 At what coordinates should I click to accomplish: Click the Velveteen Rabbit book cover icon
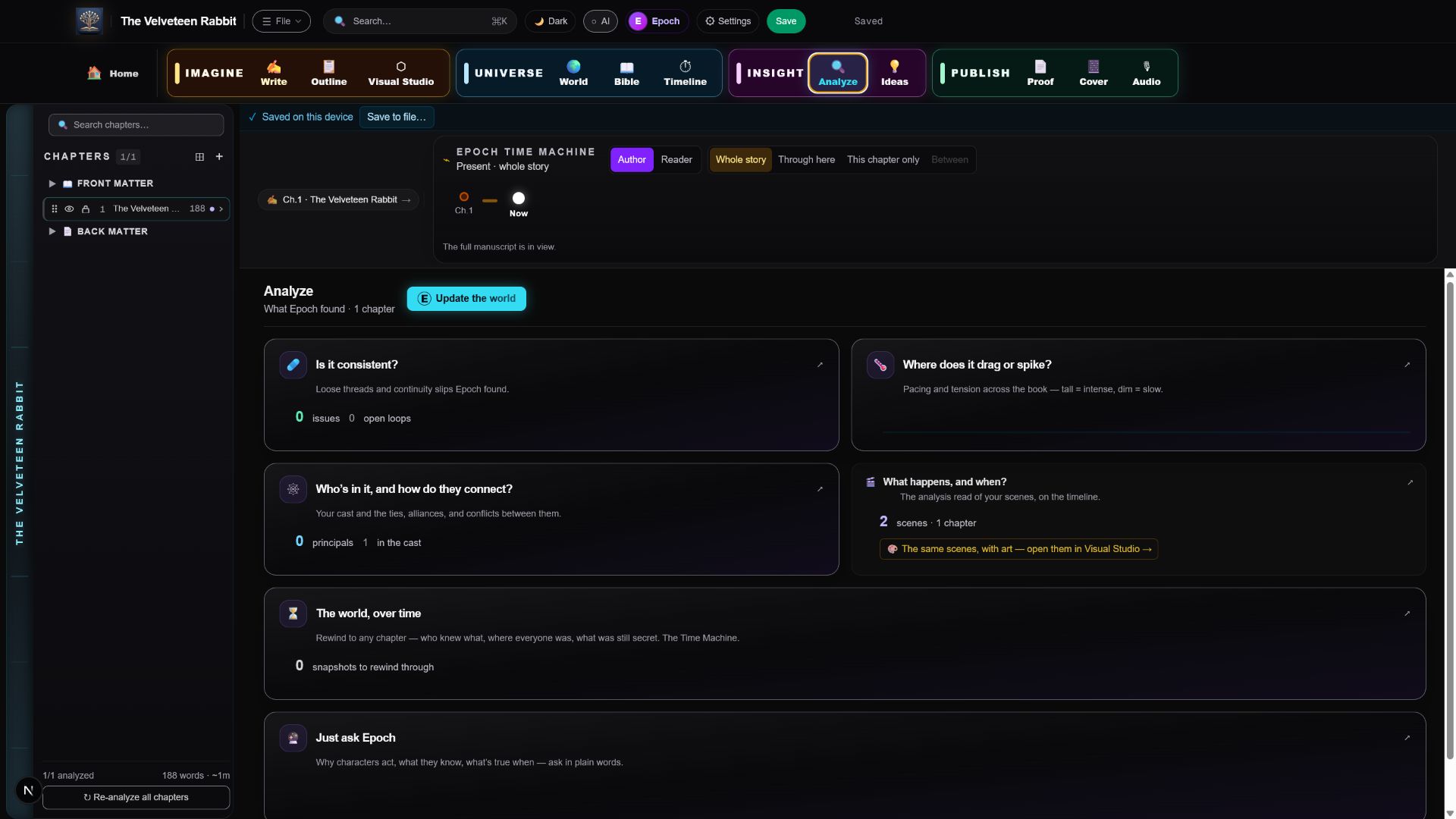(89, 20)
